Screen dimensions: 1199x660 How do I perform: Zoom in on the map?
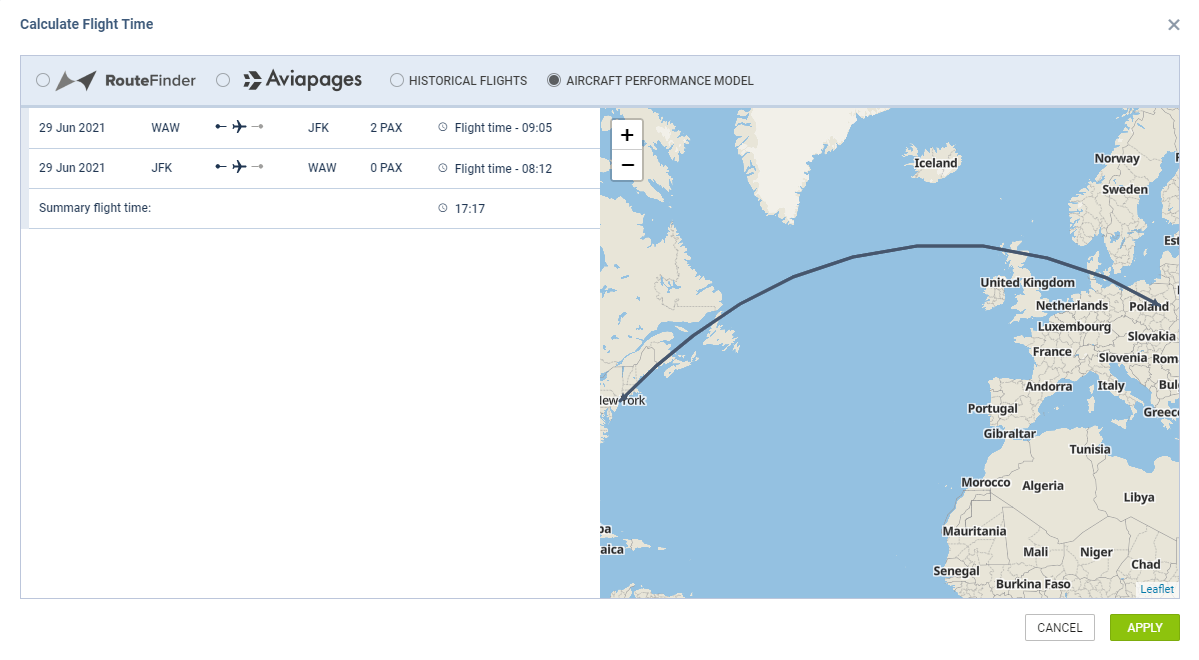pos(626,134)
